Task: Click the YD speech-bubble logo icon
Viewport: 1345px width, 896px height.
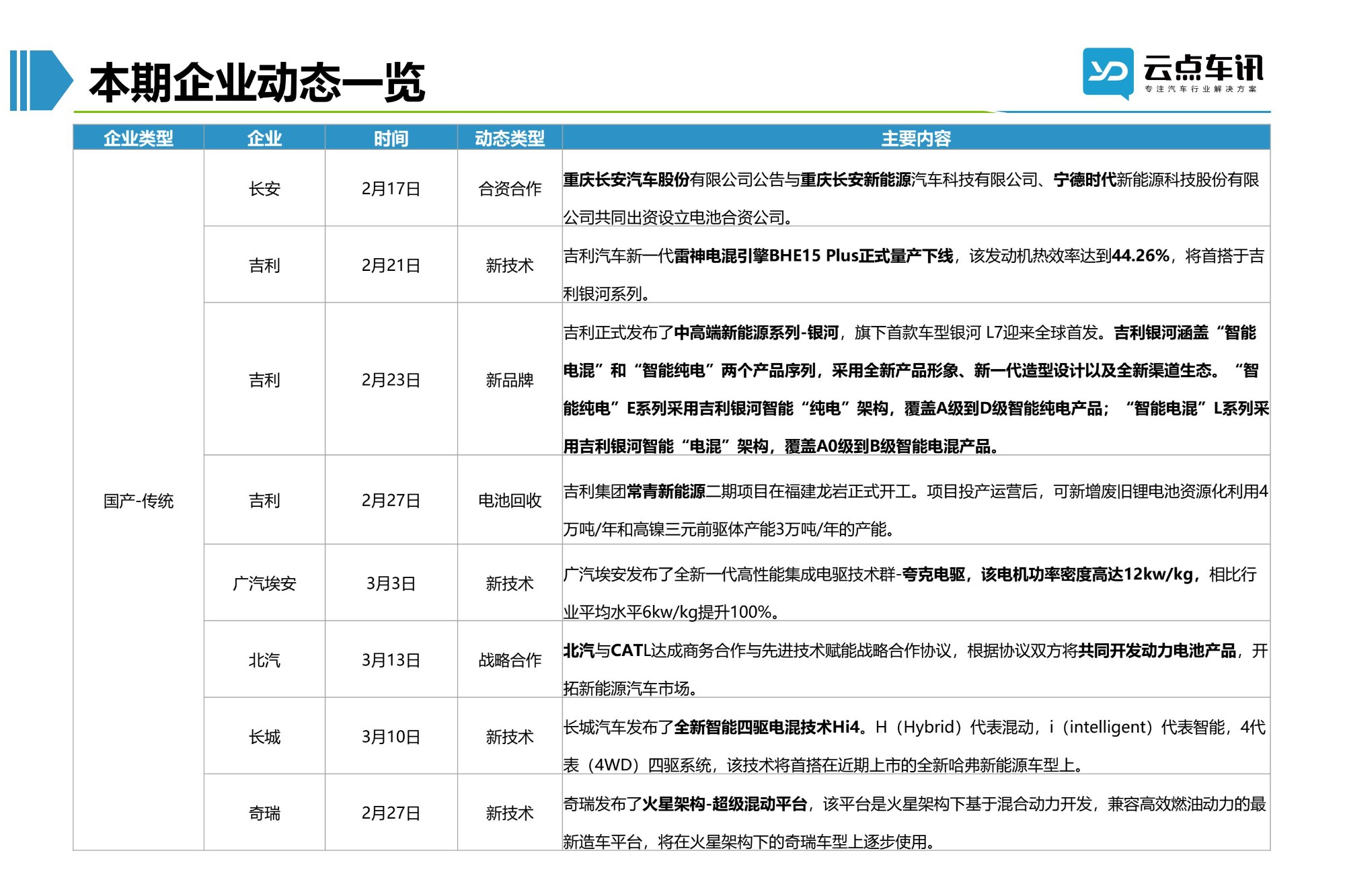Action: (x=1108, y=74)
